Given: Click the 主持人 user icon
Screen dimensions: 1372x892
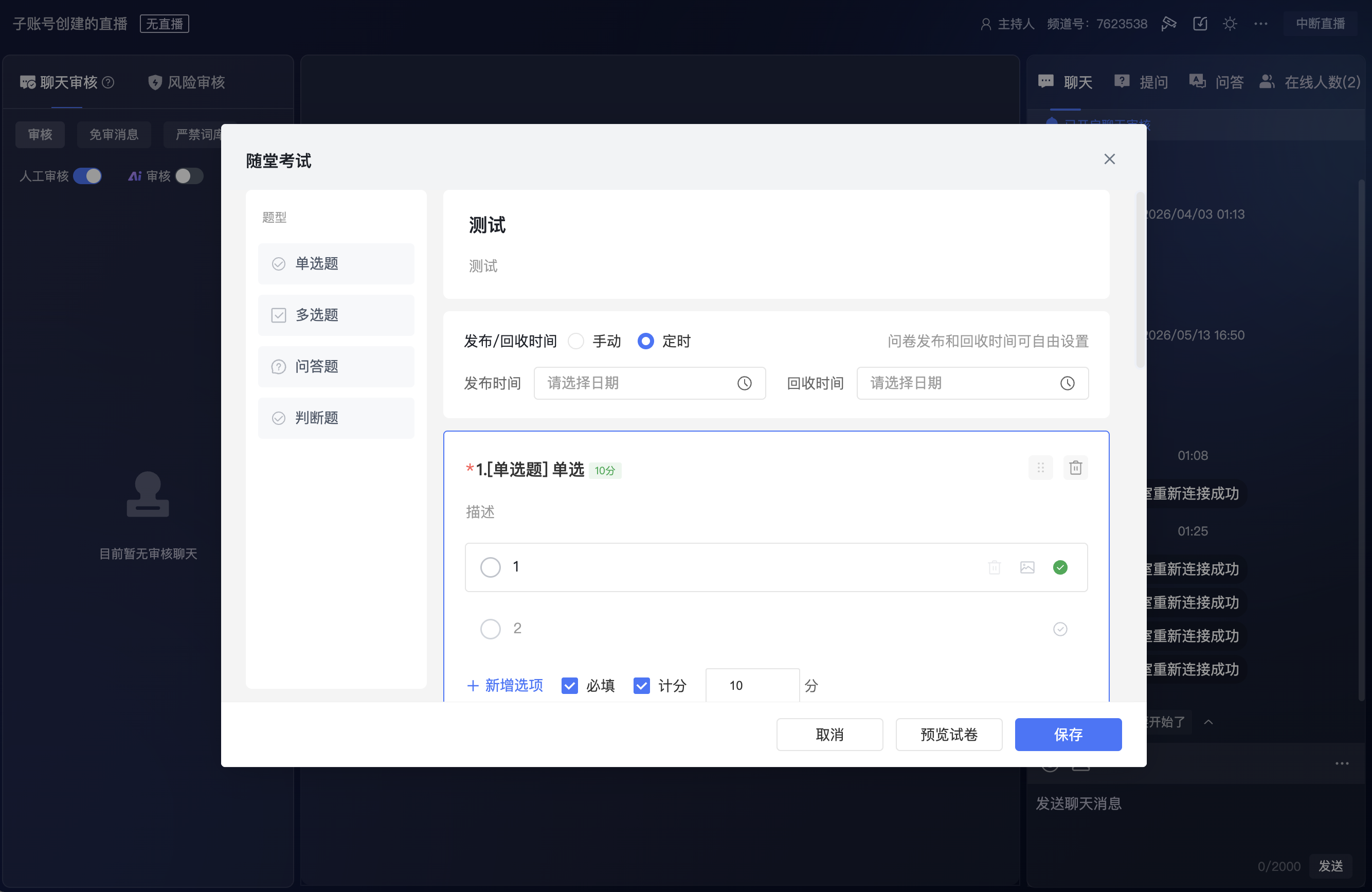Looking at the screenshot, I should click(x=986, y=24).
